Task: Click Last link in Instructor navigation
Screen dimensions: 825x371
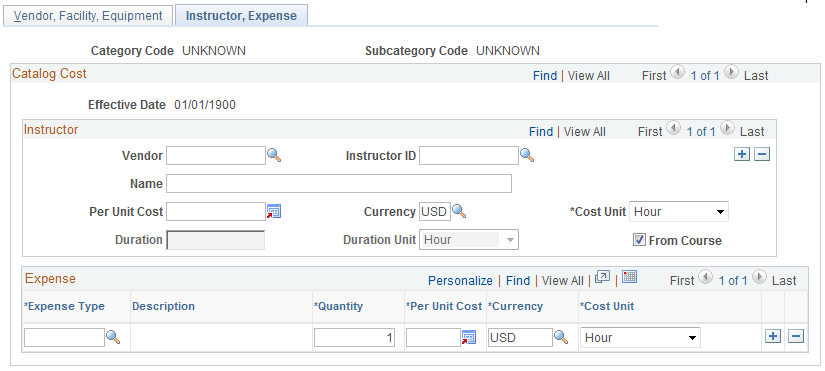Action: (x=752, y=132)
